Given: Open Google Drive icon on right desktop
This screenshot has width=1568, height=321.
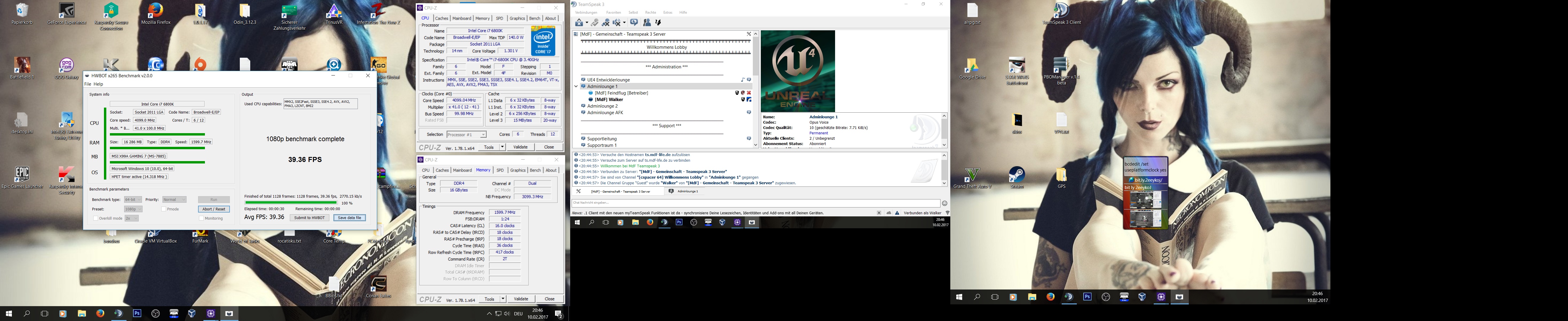Looking at the screenshot, I should pyautogui.click(x=972, y=68).
